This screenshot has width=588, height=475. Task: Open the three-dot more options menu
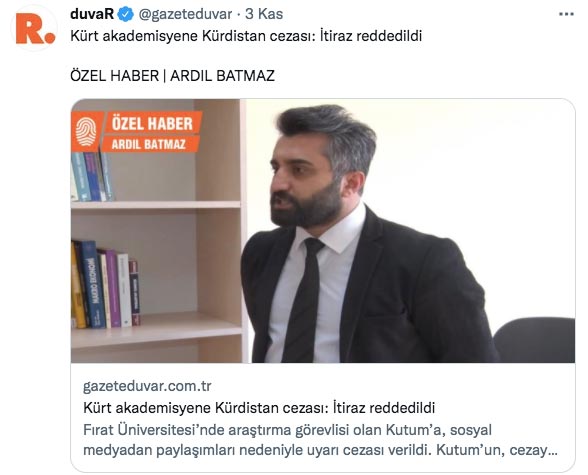tap(566, 15)
